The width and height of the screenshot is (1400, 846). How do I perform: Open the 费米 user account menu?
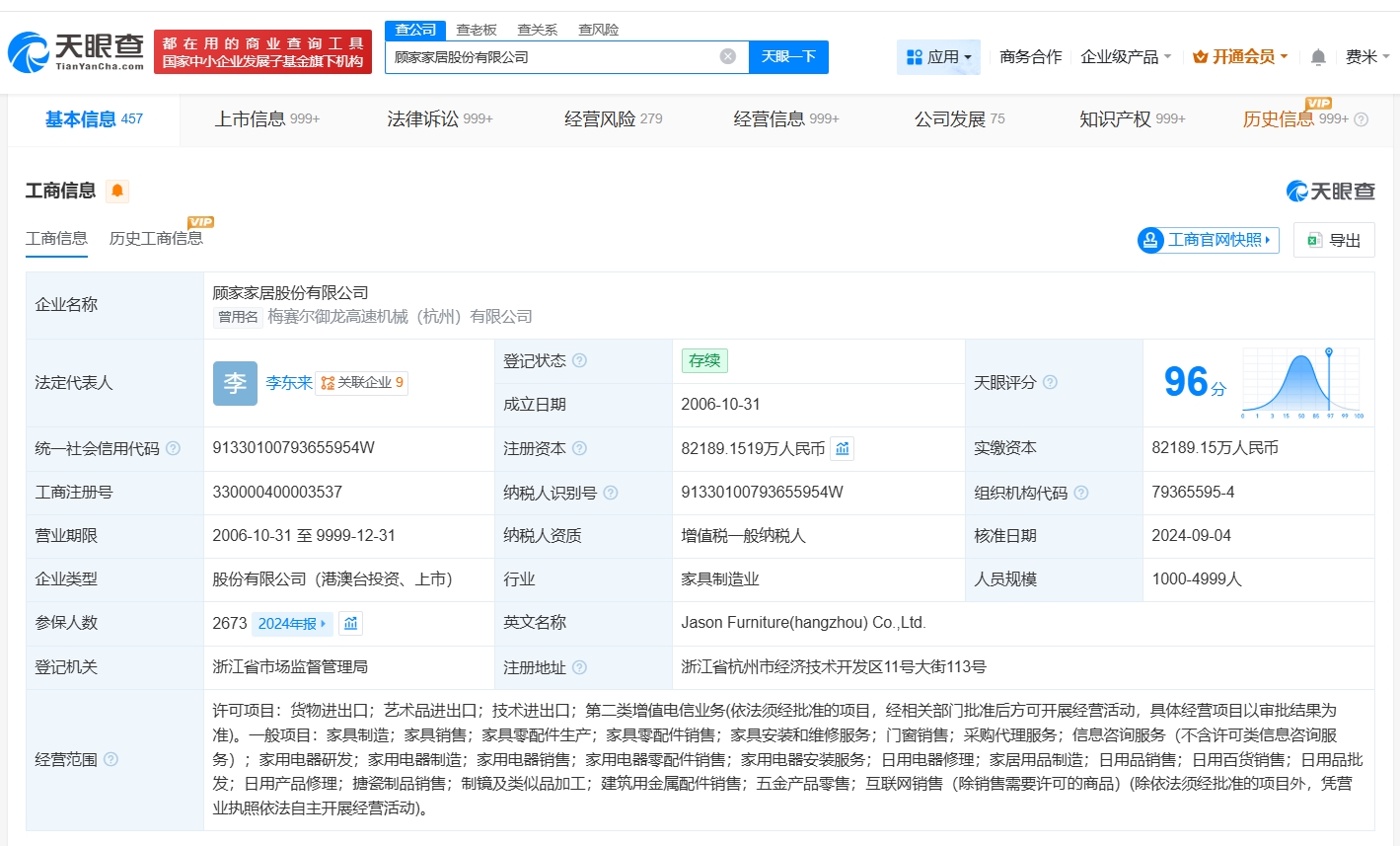[x=1366, y=57]
